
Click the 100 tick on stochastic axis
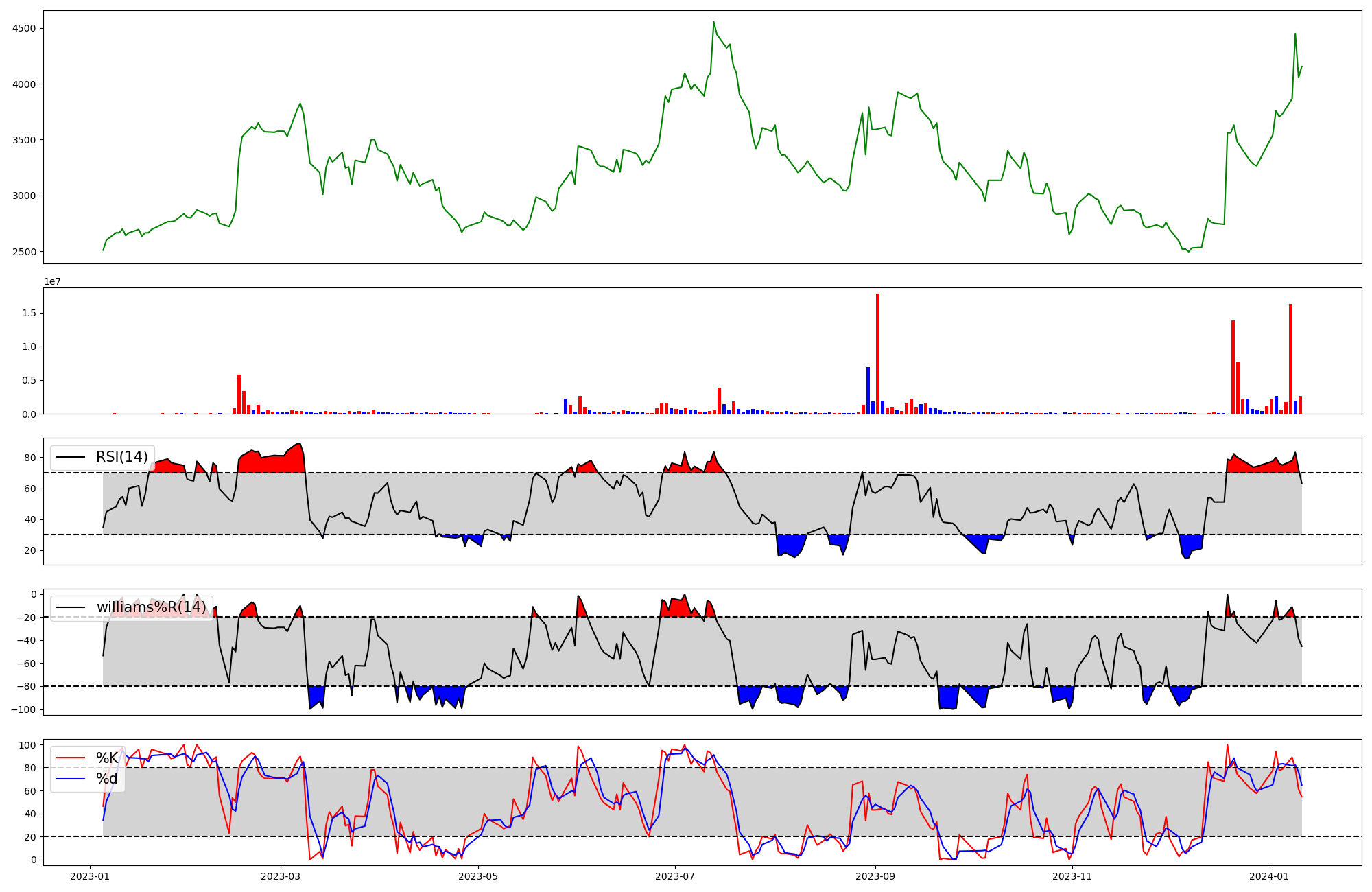pyautogui.click(x=28, y=745)
